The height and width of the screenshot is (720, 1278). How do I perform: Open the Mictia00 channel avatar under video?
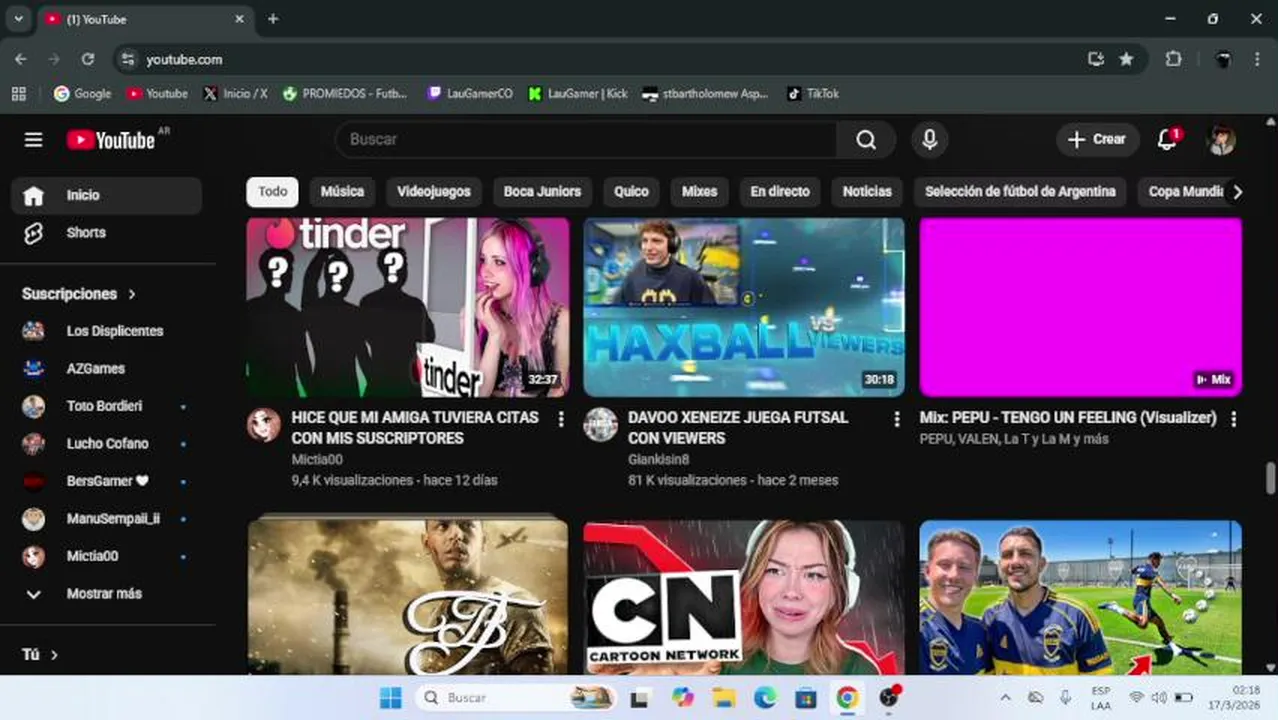264,424
